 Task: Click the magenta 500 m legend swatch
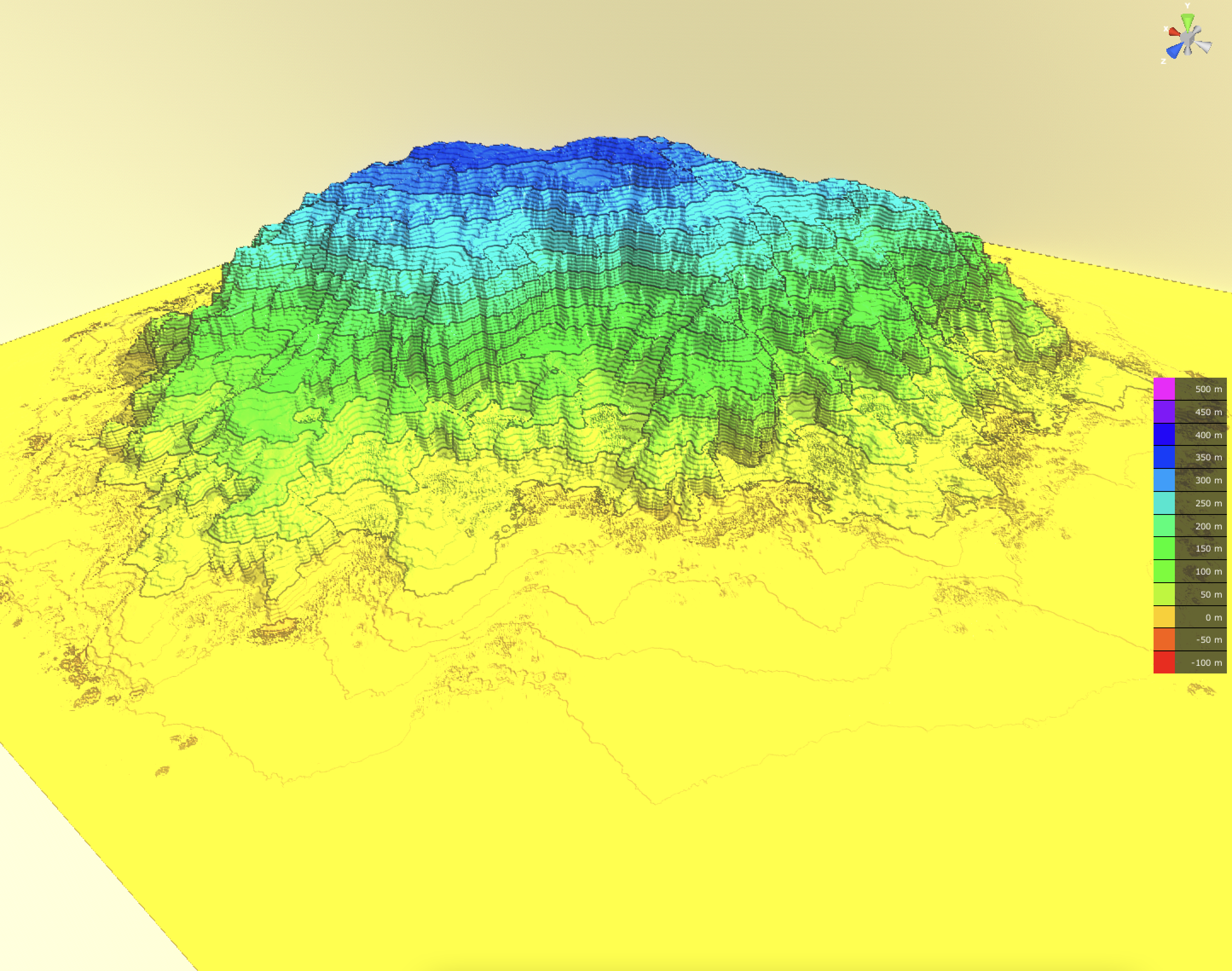point(1164,389)
